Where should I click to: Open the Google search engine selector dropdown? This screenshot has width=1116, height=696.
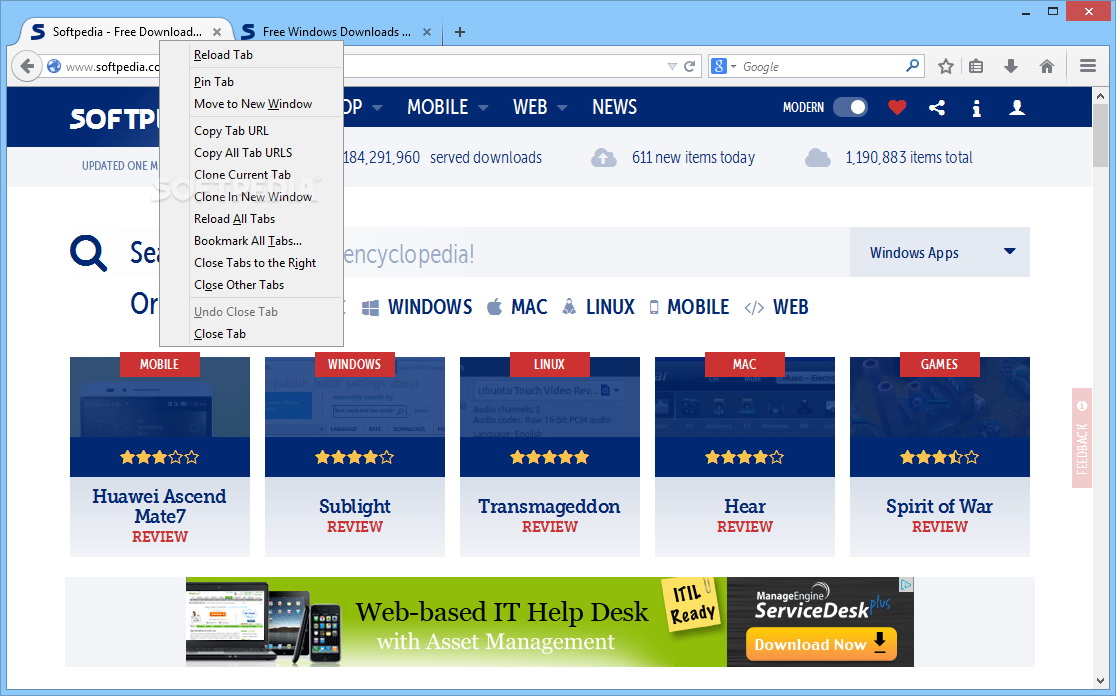pyautogui.click(x=723, y=67)
